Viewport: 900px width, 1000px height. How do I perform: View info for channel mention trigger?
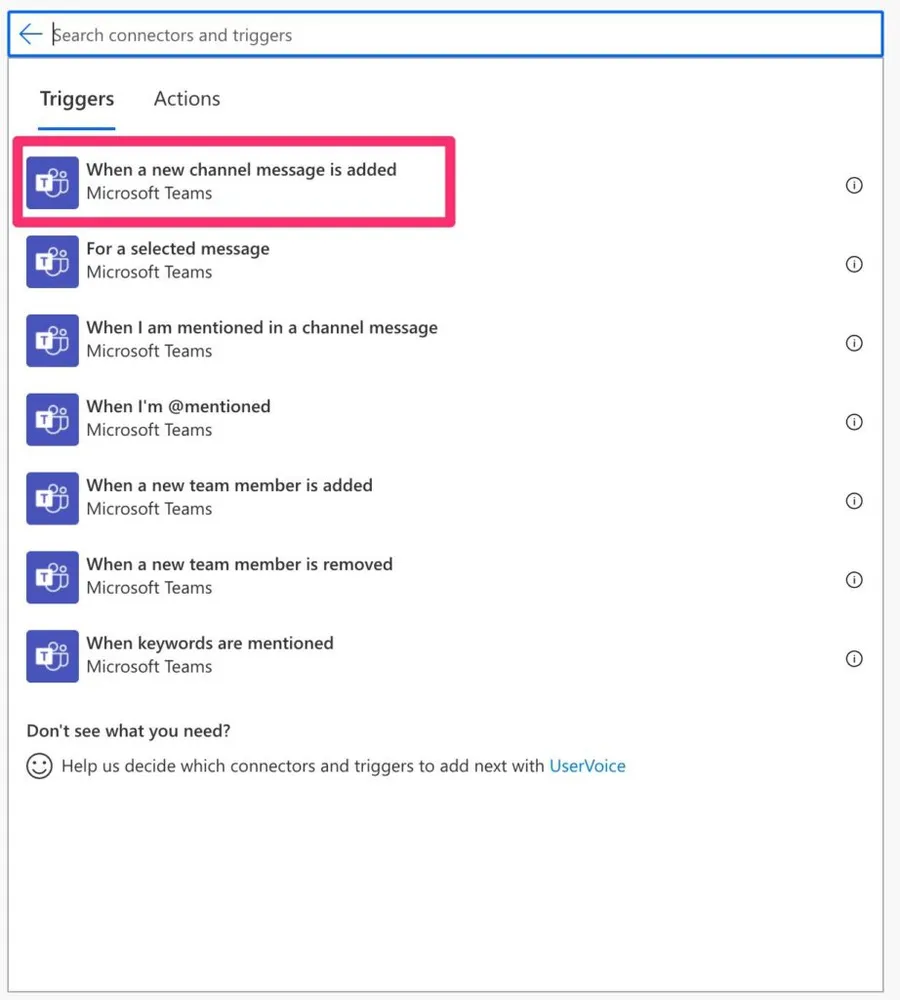tap(854, 343)
